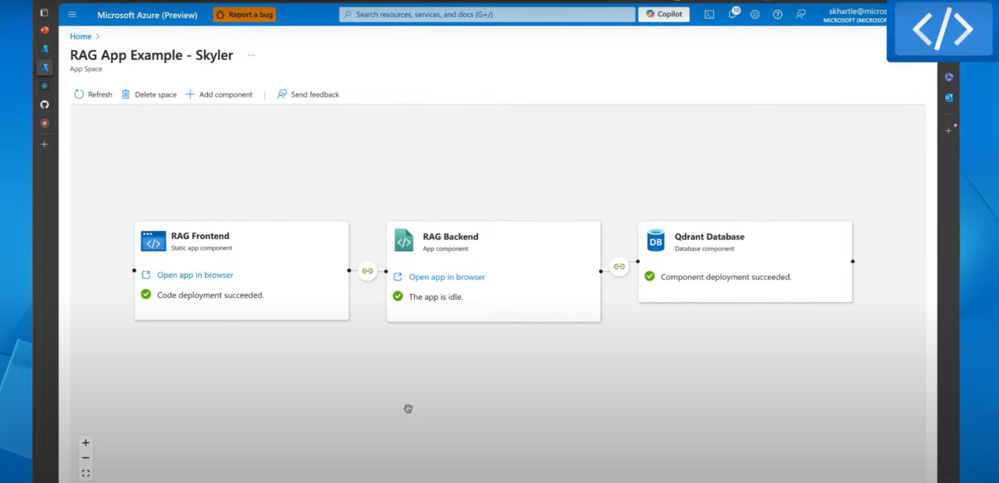Zoom in the canvas with plus button

click(86, 443)
